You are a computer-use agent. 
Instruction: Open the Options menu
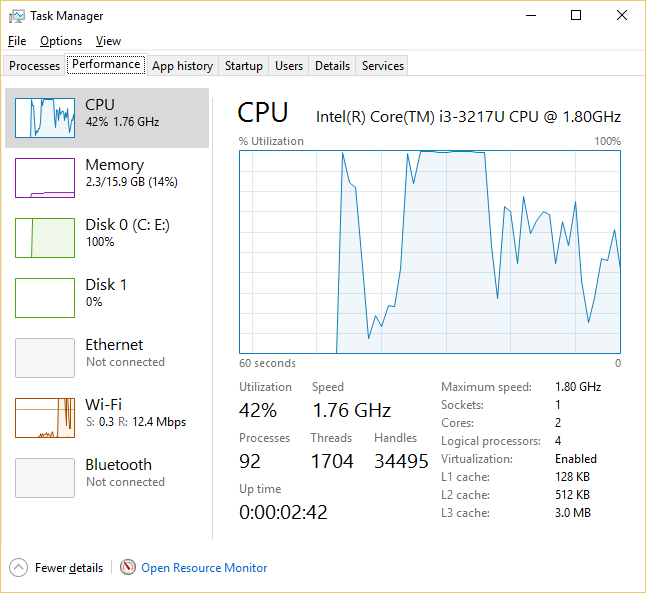[x=61, y=41]
